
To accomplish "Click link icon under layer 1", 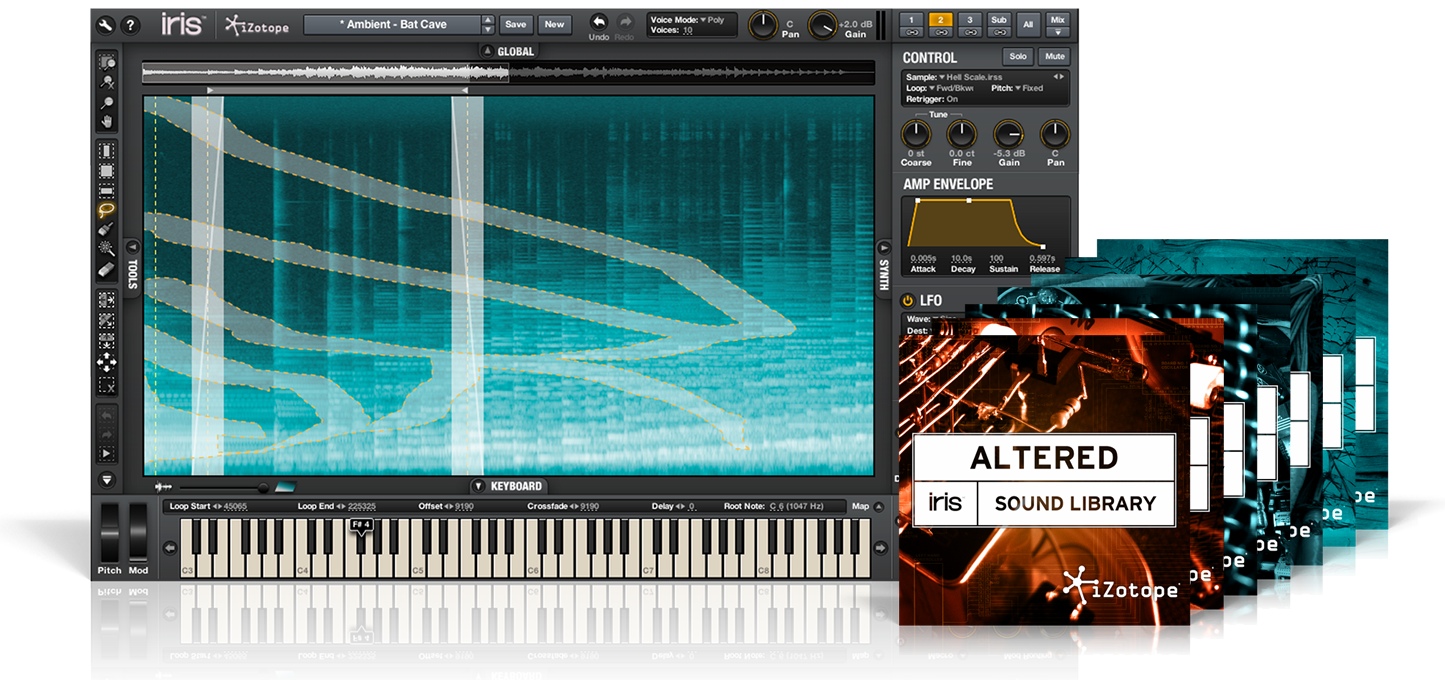I will (912, 32).
